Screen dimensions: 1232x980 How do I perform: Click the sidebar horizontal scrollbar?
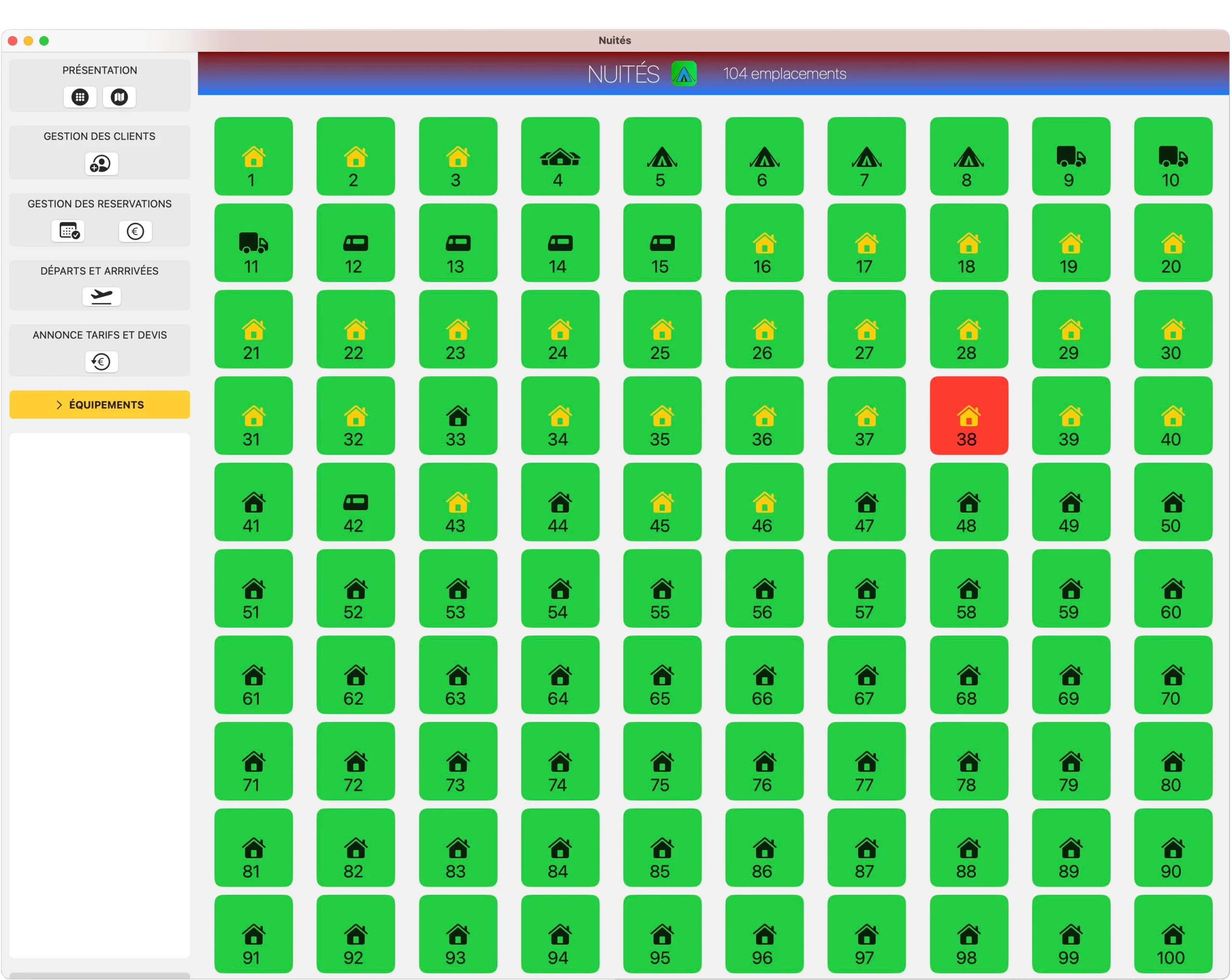click(x=100, y=976)
